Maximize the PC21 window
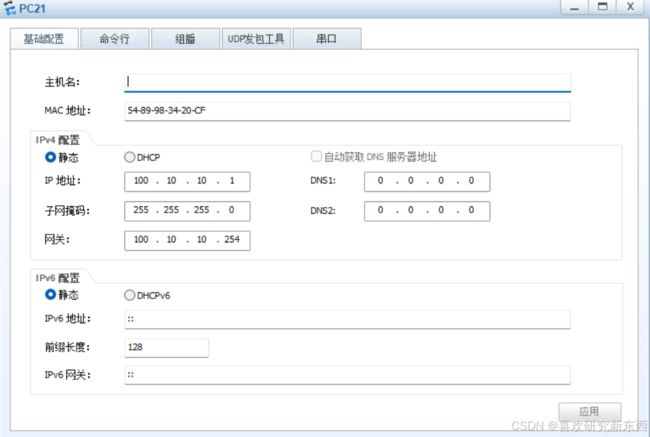The image size is (650, 437). [x=602, y=7]
